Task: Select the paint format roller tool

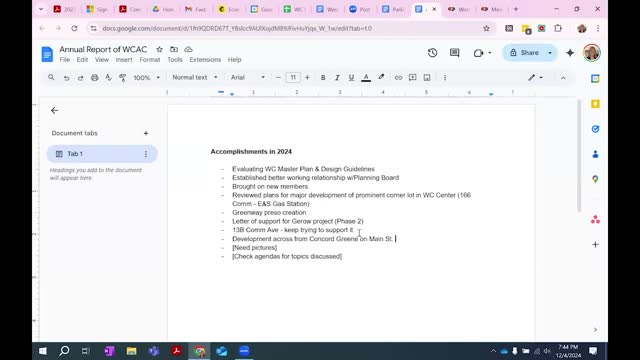Action: (122, 78)
